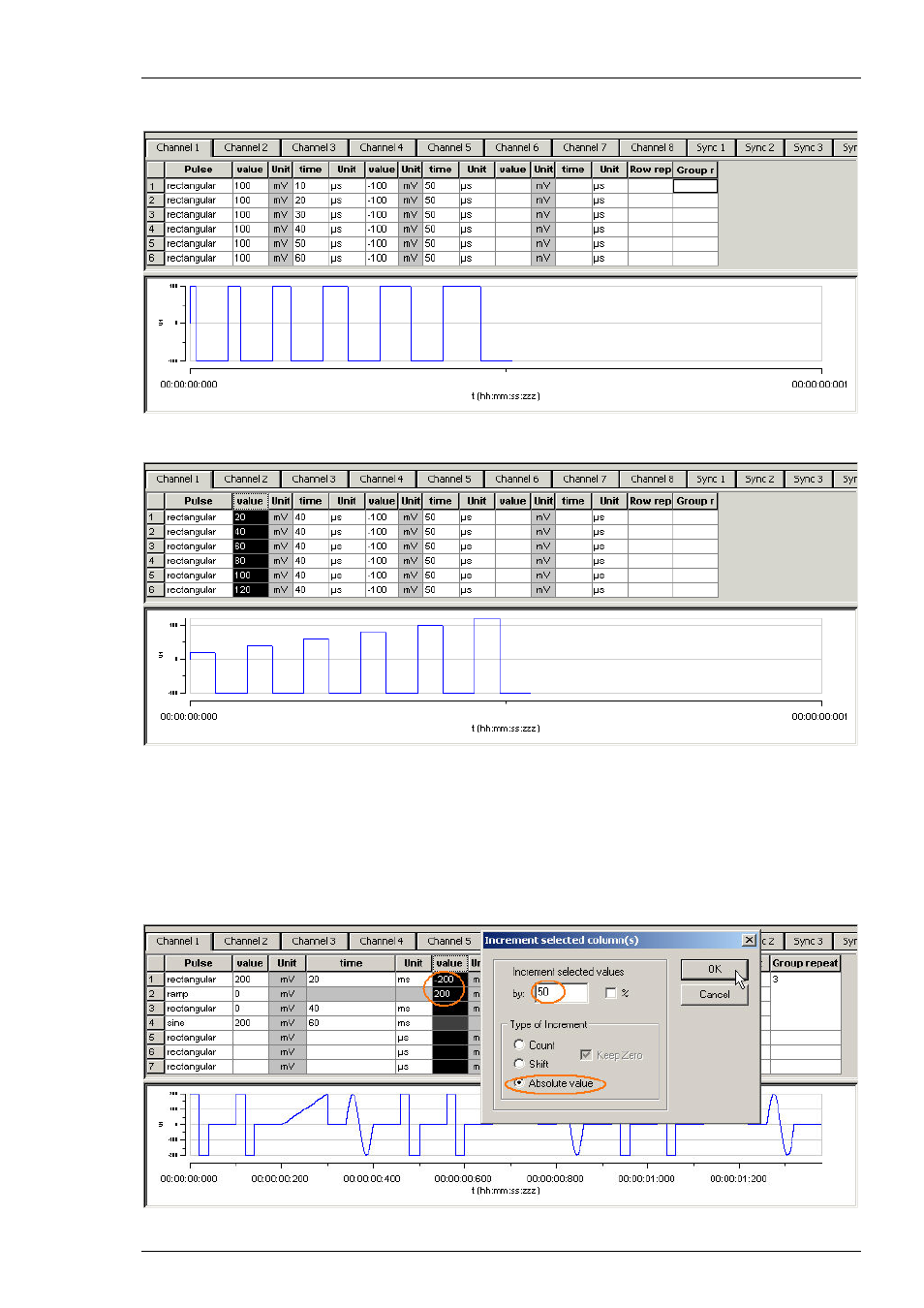Close the Increment selected column(s) dialog
This screenshot has height=1308, width=924.
click(749, 940)
